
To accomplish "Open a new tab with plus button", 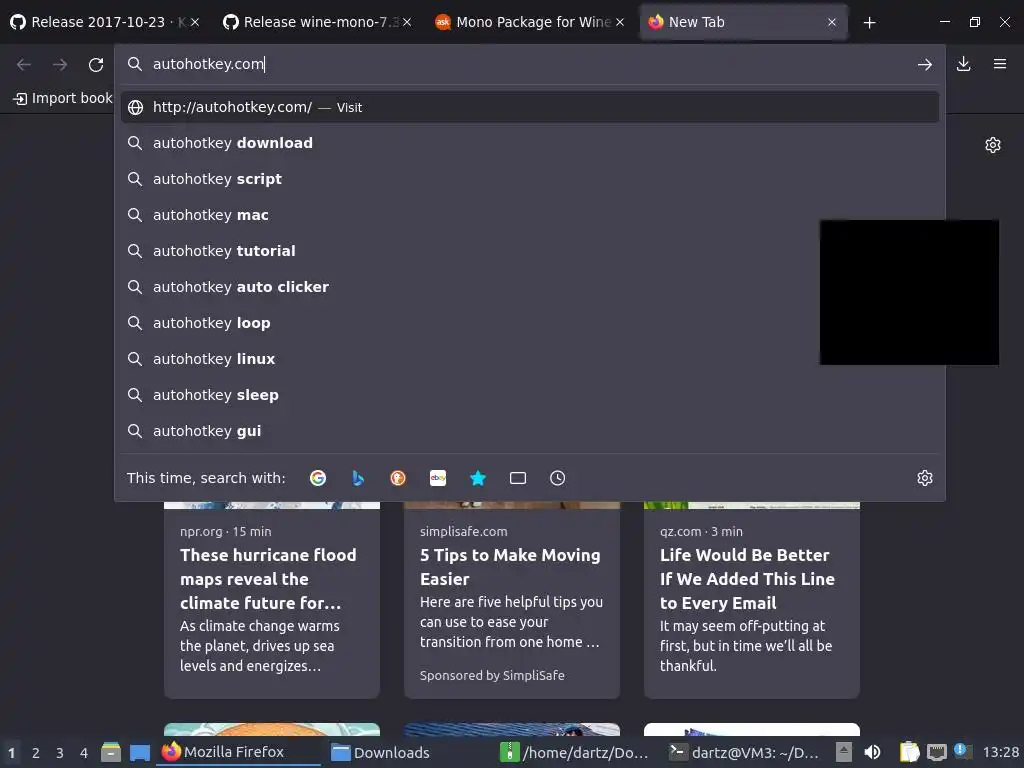I will [x=869, y=23].
